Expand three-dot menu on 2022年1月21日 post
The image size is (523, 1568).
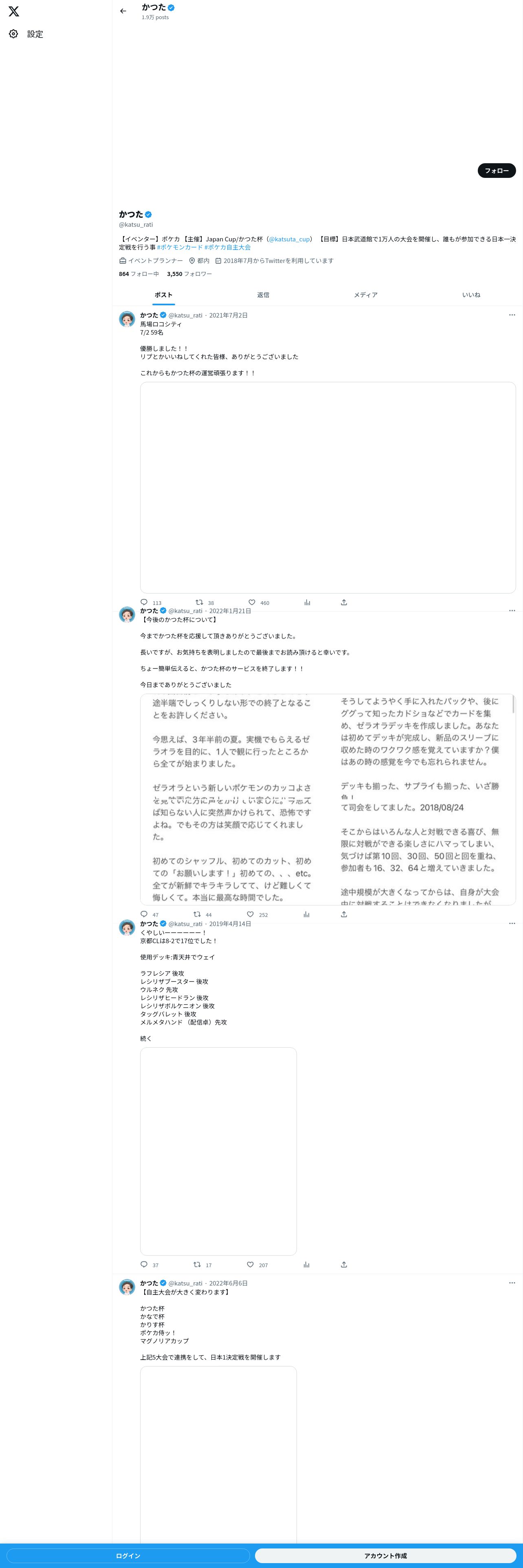pos(512,610)
